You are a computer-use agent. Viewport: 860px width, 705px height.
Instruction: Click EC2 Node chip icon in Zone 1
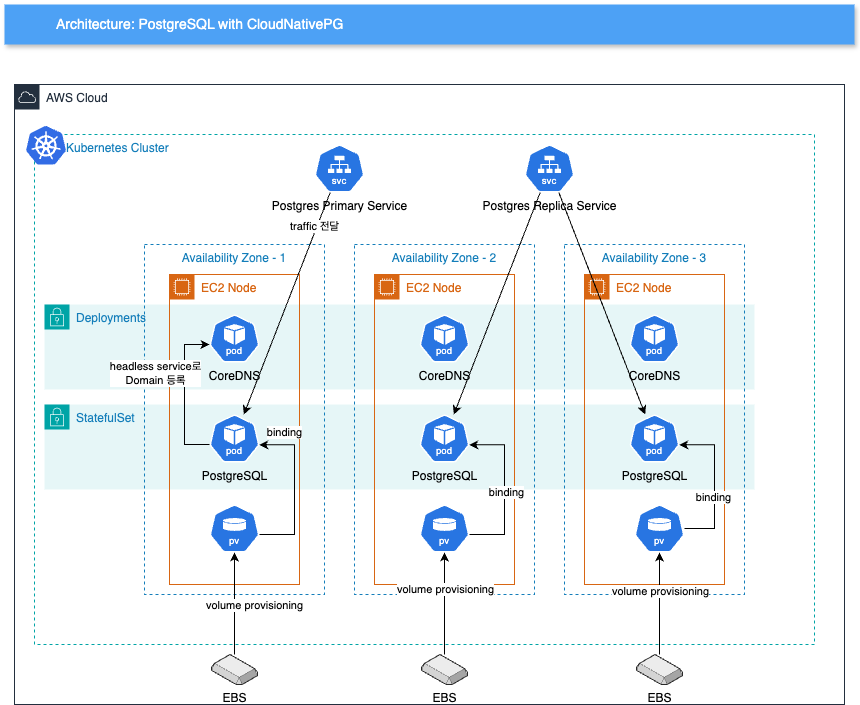182,287
